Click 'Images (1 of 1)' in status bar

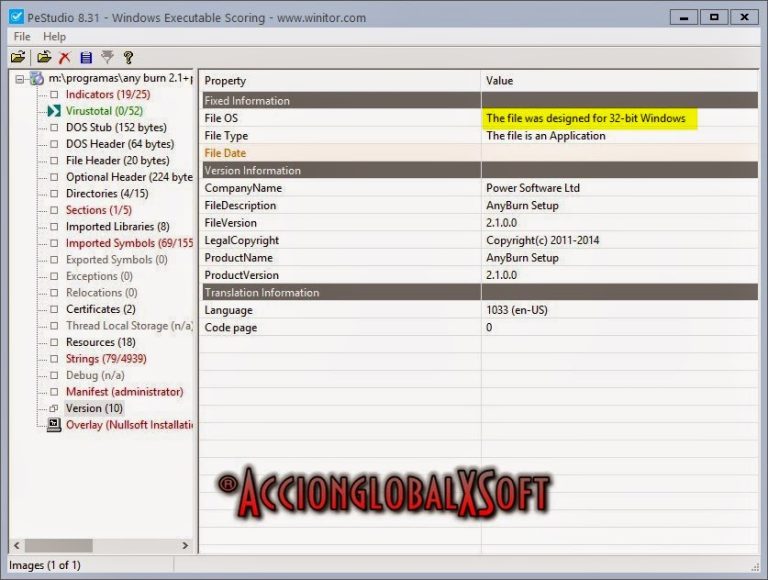click(x=45, y=565)
